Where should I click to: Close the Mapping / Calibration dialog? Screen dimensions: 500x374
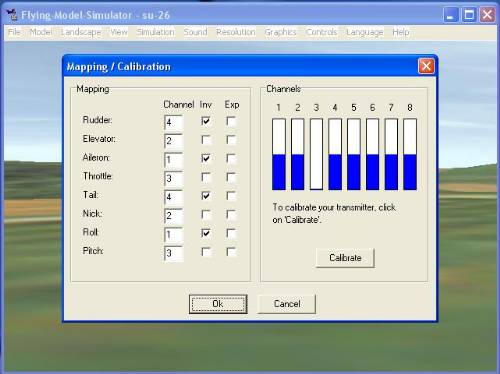pyautogui.click(x=426, y=66)
